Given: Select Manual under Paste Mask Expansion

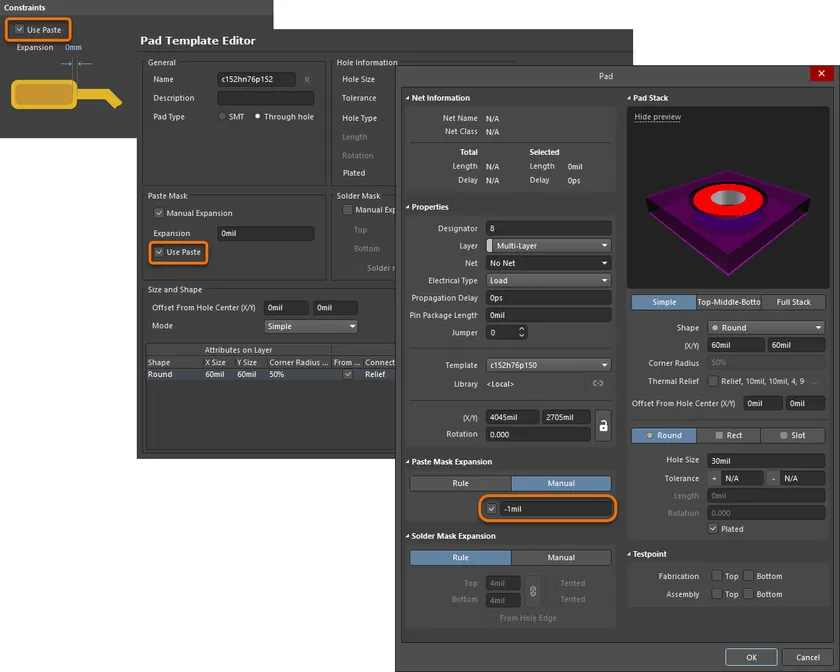Looking at the screenshot, I should pos(561,483).
